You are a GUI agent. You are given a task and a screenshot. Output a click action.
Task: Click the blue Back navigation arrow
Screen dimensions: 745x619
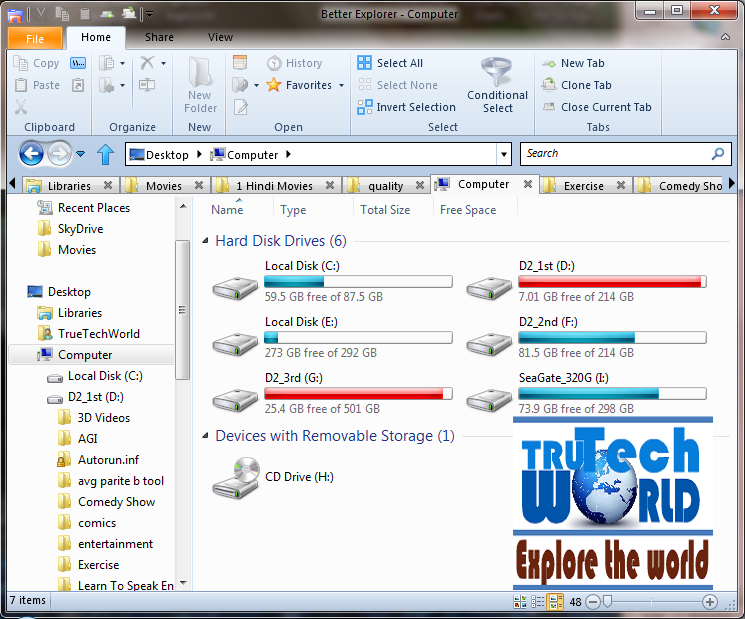(31, 154)
